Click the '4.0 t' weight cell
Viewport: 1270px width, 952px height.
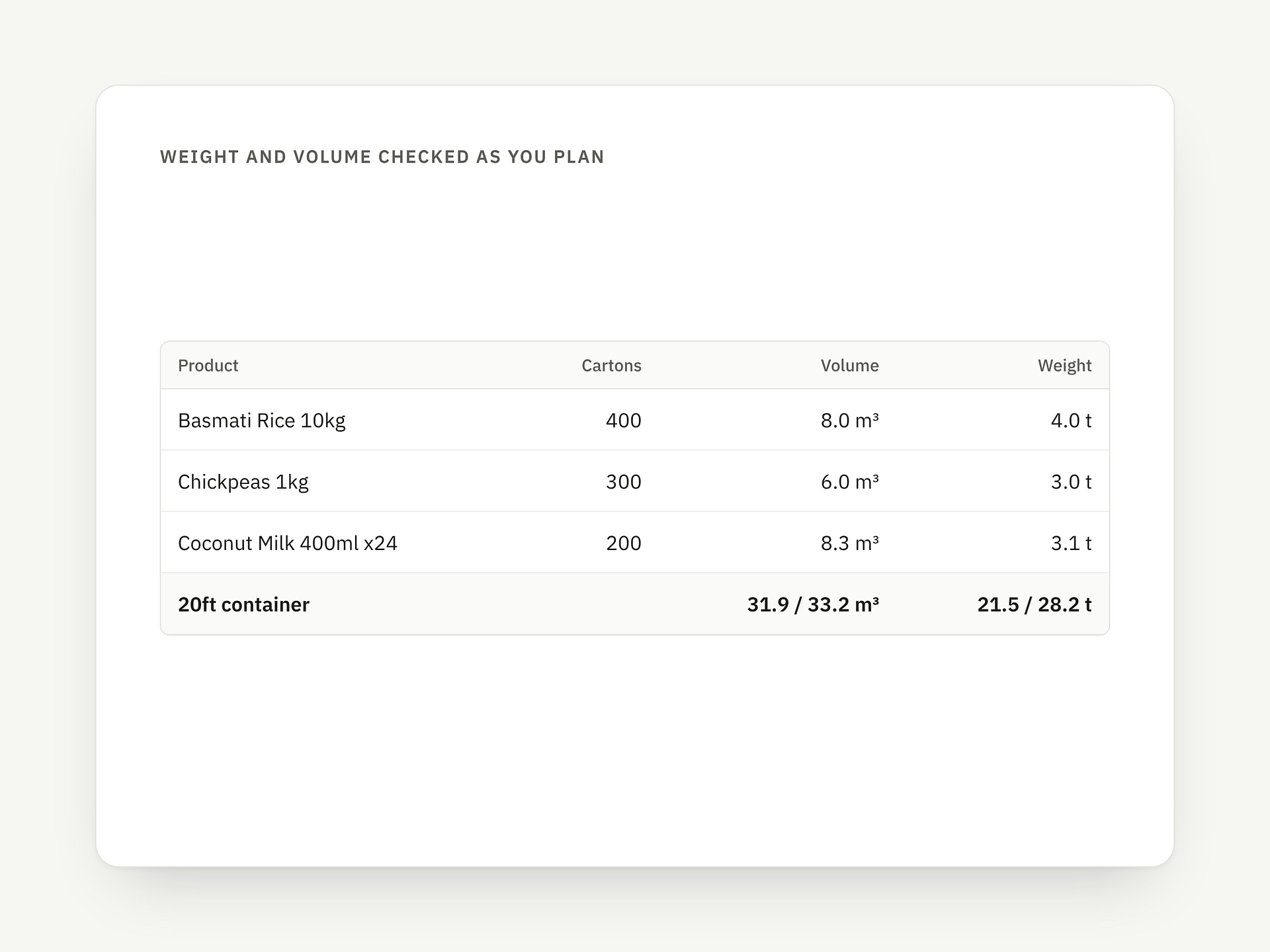(x=1071, y=420)
